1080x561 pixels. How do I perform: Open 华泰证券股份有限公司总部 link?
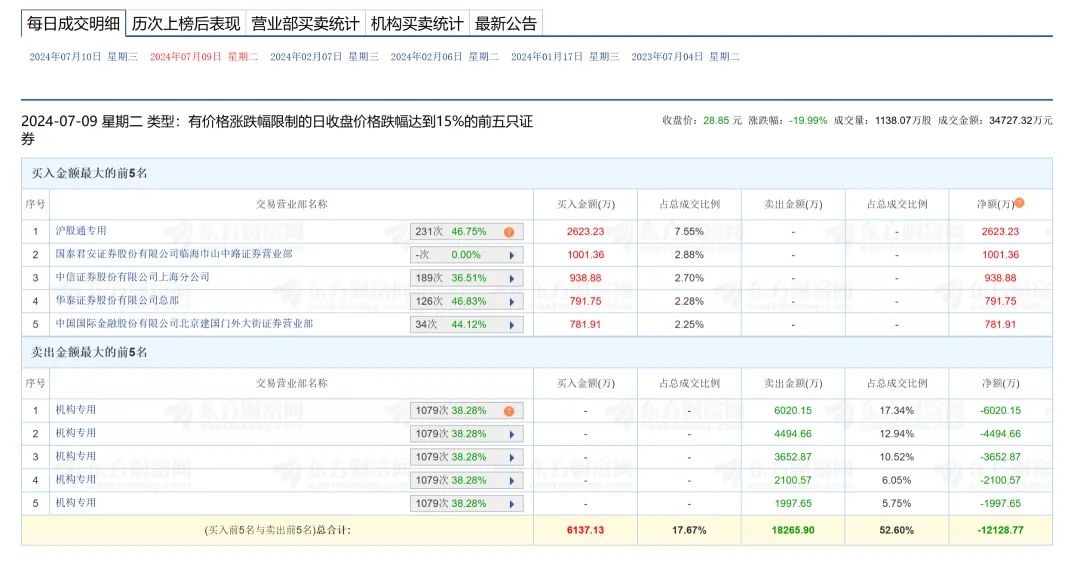pos(117,300)
